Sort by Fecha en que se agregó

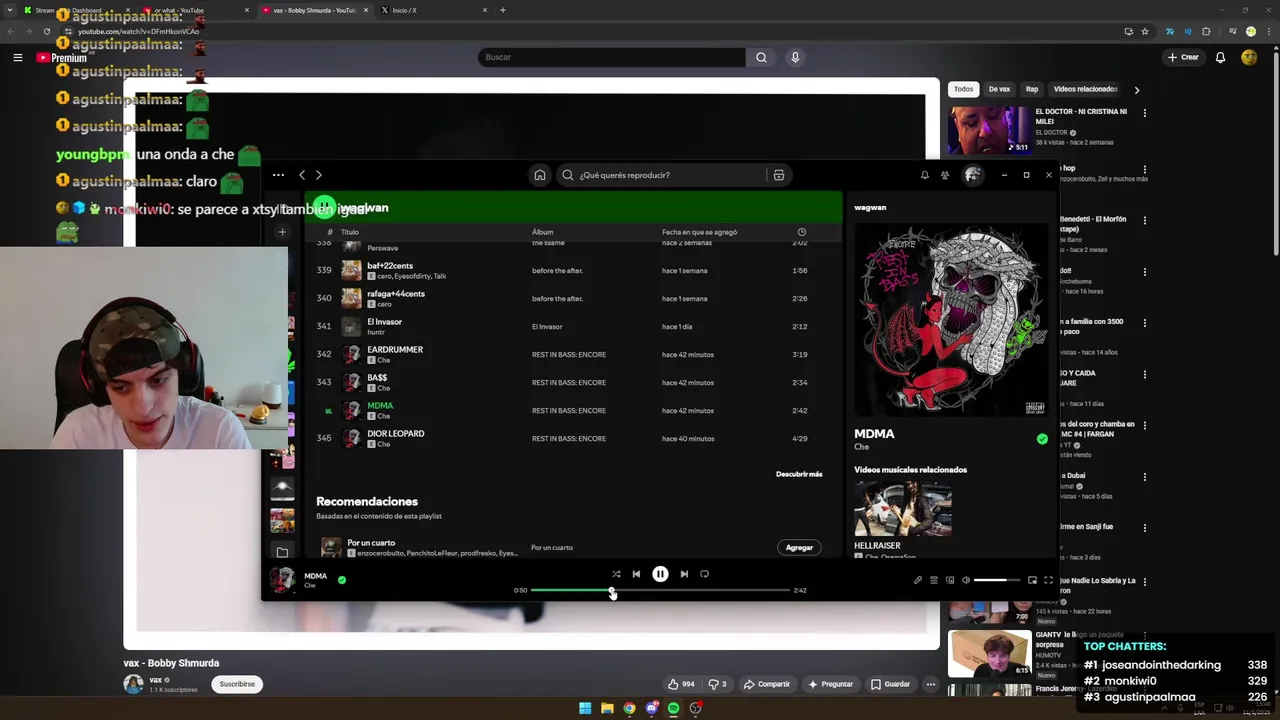click(699, 232)
